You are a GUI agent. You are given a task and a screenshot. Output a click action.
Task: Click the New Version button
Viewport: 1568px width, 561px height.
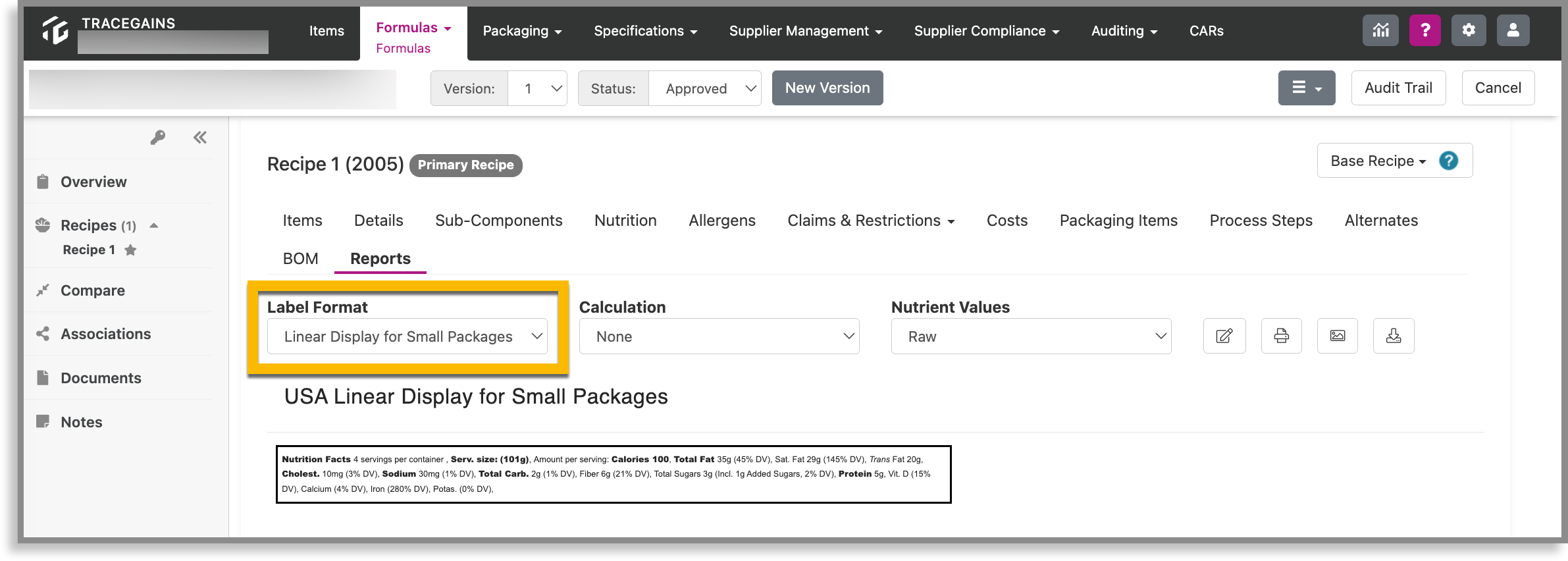[827, 88]
